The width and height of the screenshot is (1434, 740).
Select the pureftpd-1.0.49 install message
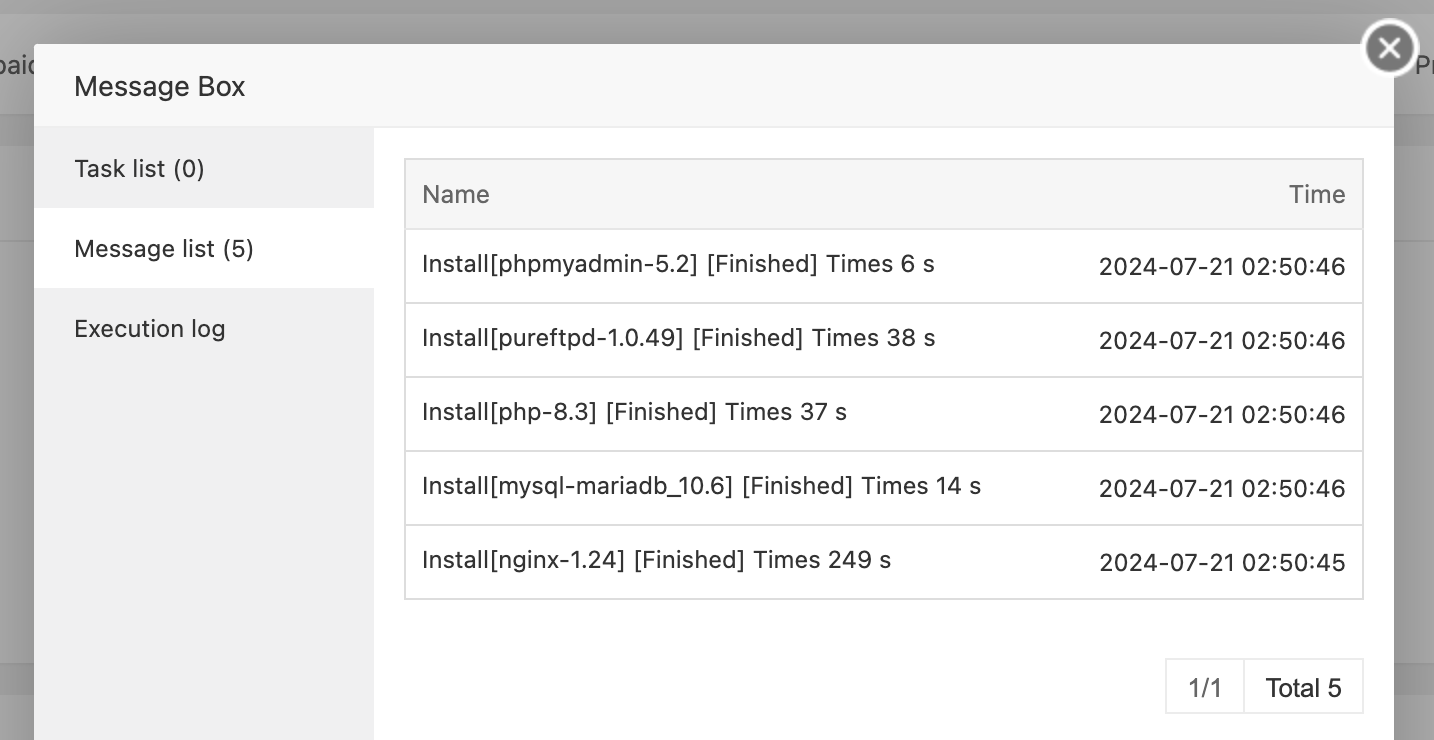coord(884,340)
